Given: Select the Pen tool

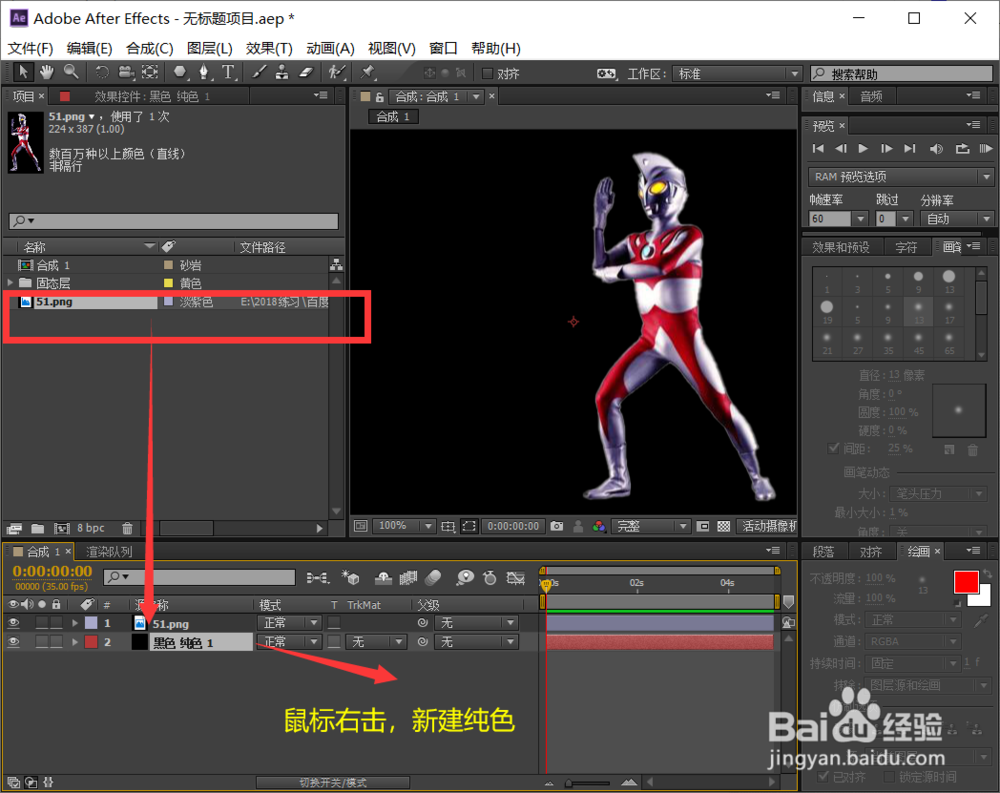Looking at the screenshot, I should tap(203, 72).
